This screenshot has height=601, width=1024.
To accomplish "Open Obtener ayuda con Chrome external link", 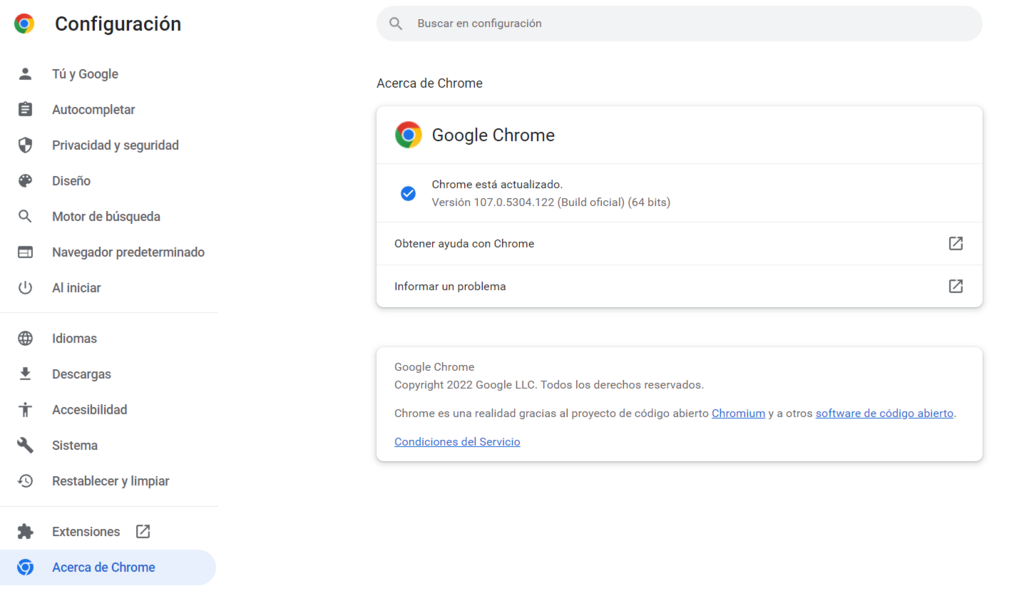I will [955, 243].
